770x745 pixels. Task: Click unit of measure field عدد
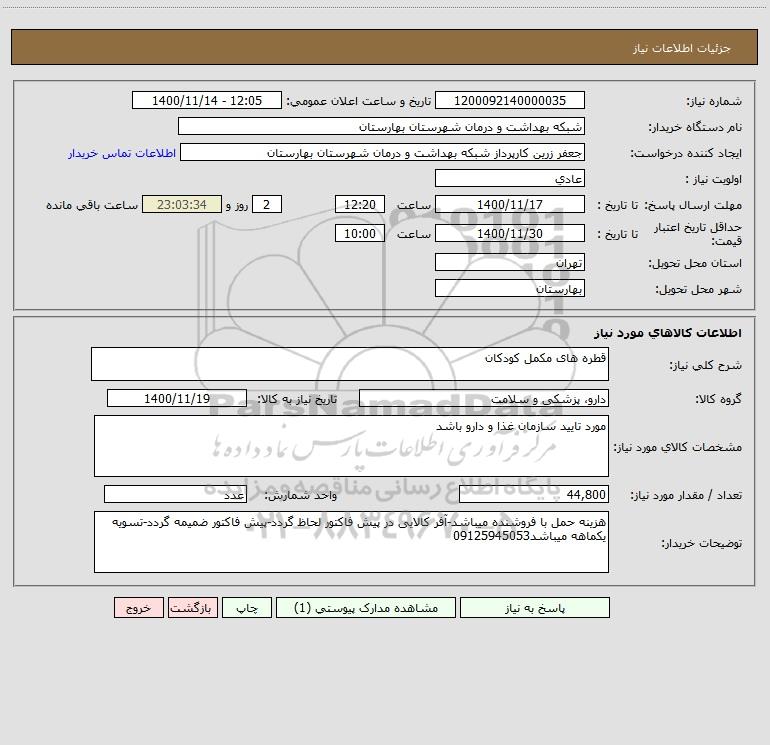pyautogui.click(x=175, y=495)
